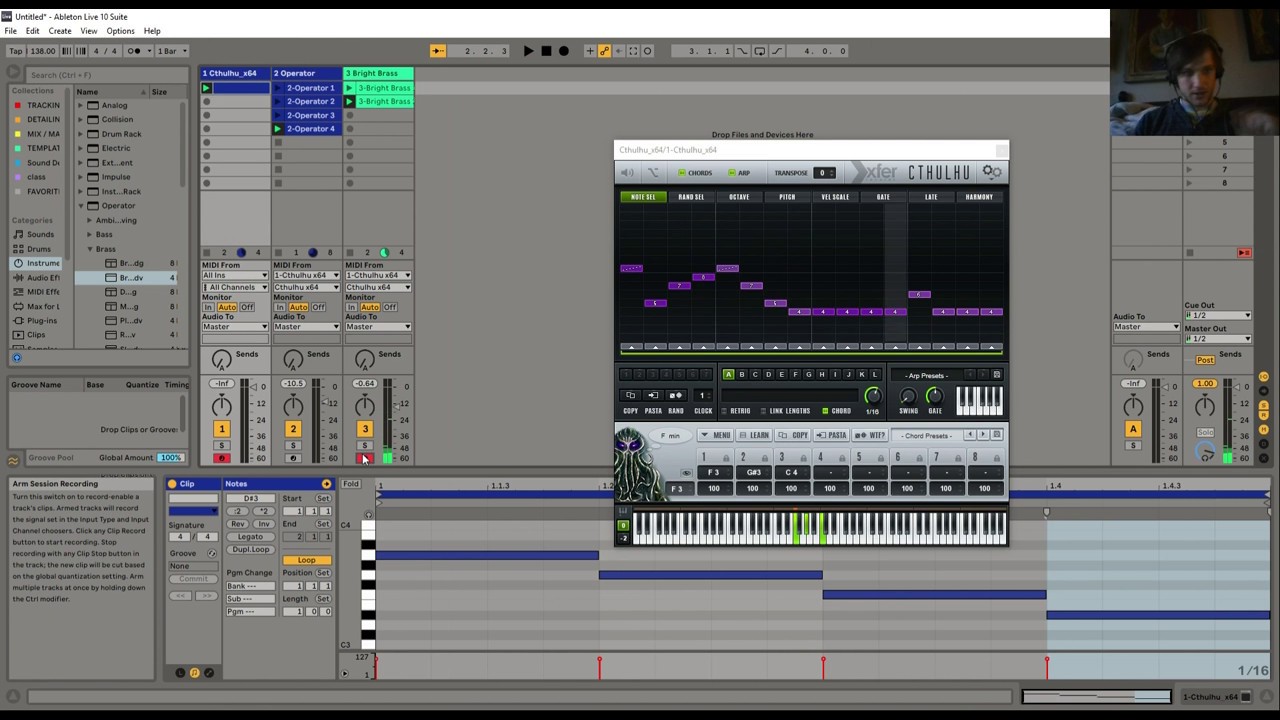This screenshot has height=720, width=1280.
Task: Toggle track 1 activator button
Action: pos(221,429)
